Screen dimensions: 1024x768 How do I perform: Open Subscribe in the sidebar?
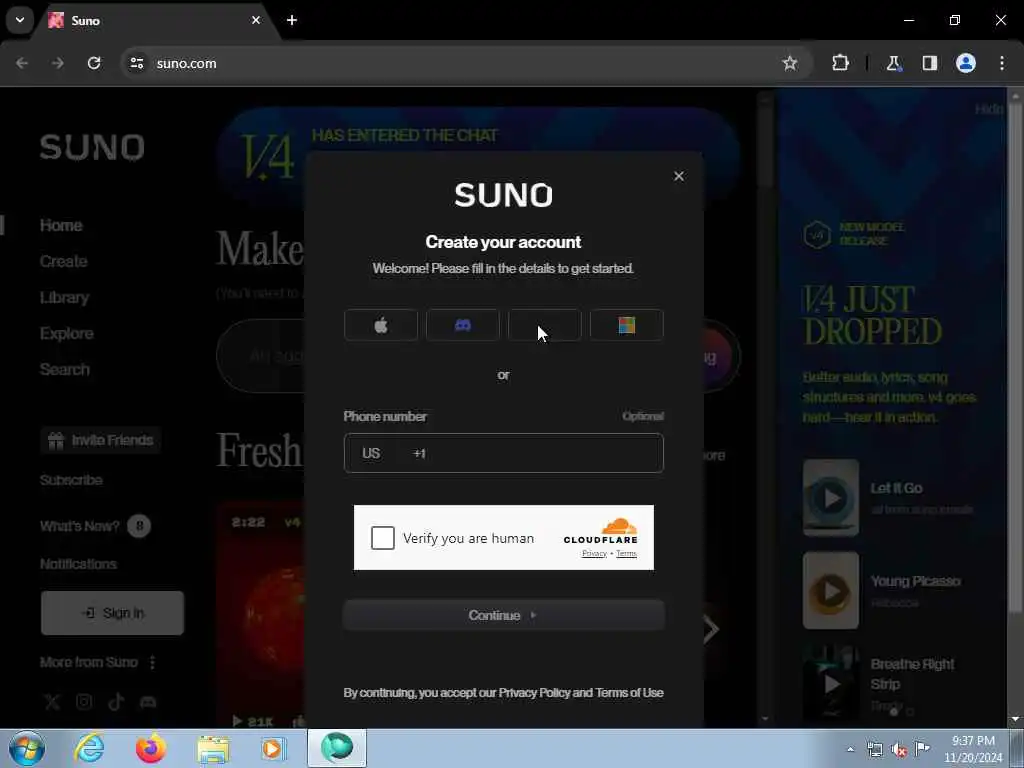(71, 480)
